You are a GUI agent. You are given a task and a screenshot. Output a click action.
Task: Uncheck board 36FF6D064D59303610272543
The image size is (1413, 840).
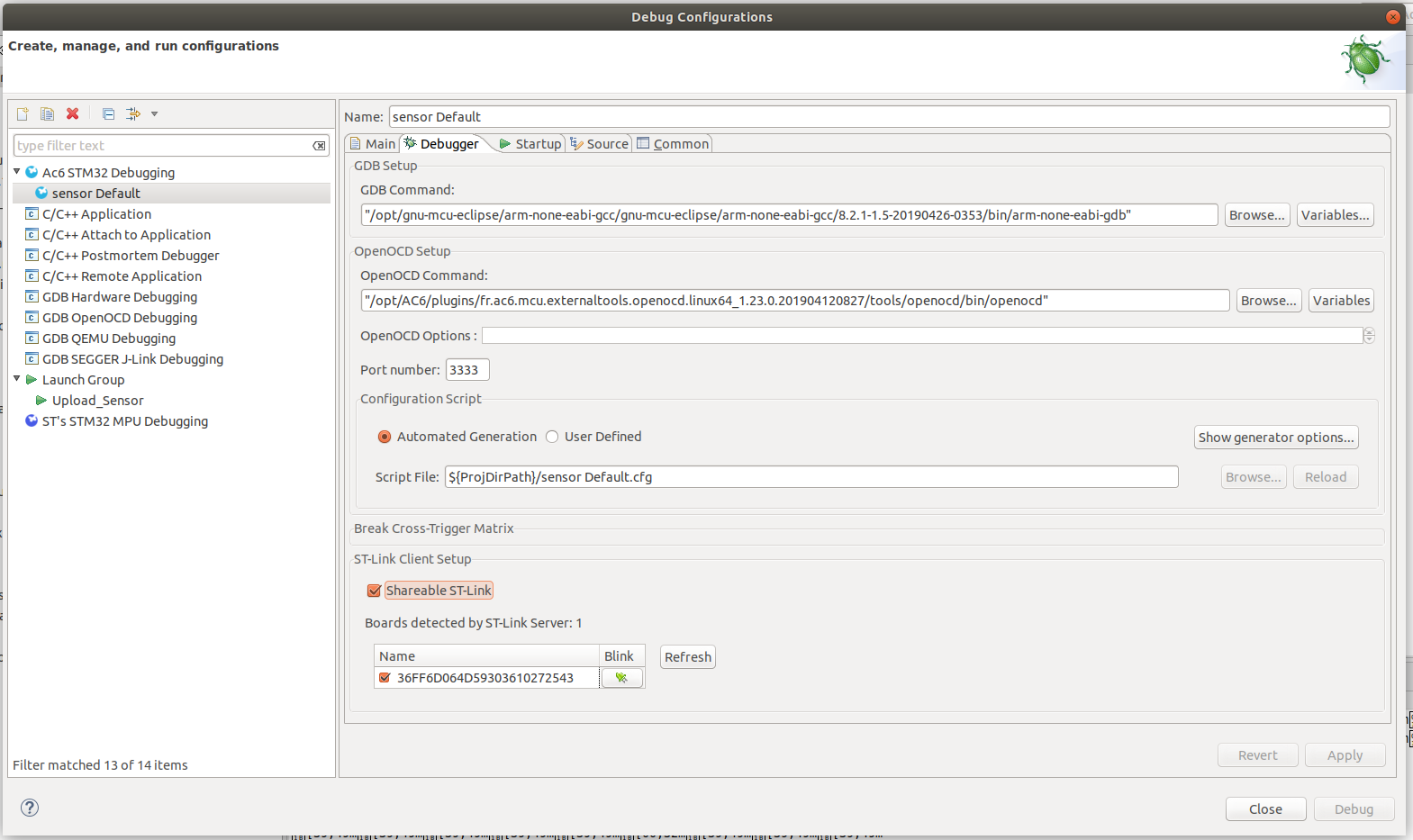click(385, 678)
